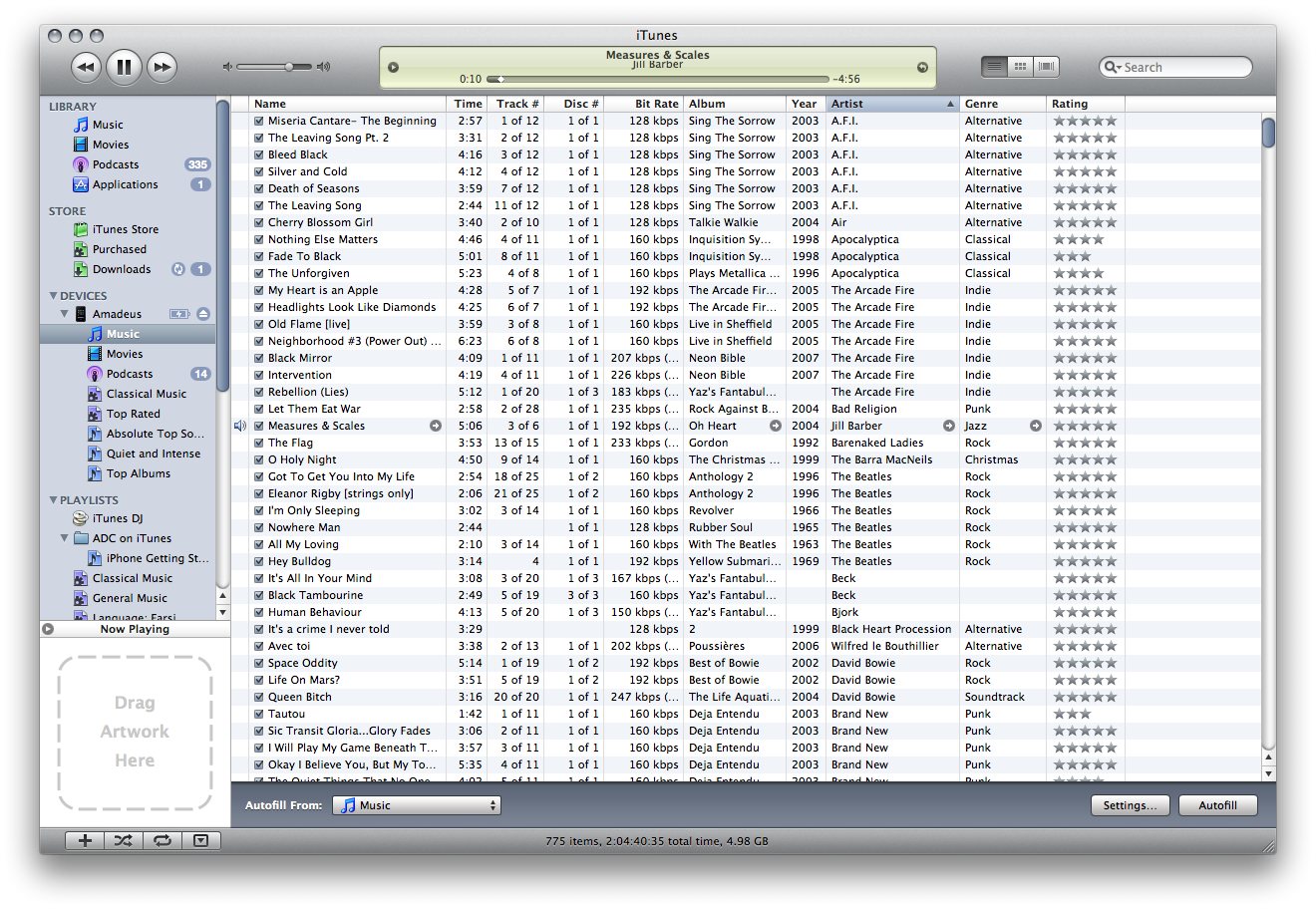
Task: Uncheck the Bleed Black checkbox
Action: pyautogui.click(x=258, y=154)
